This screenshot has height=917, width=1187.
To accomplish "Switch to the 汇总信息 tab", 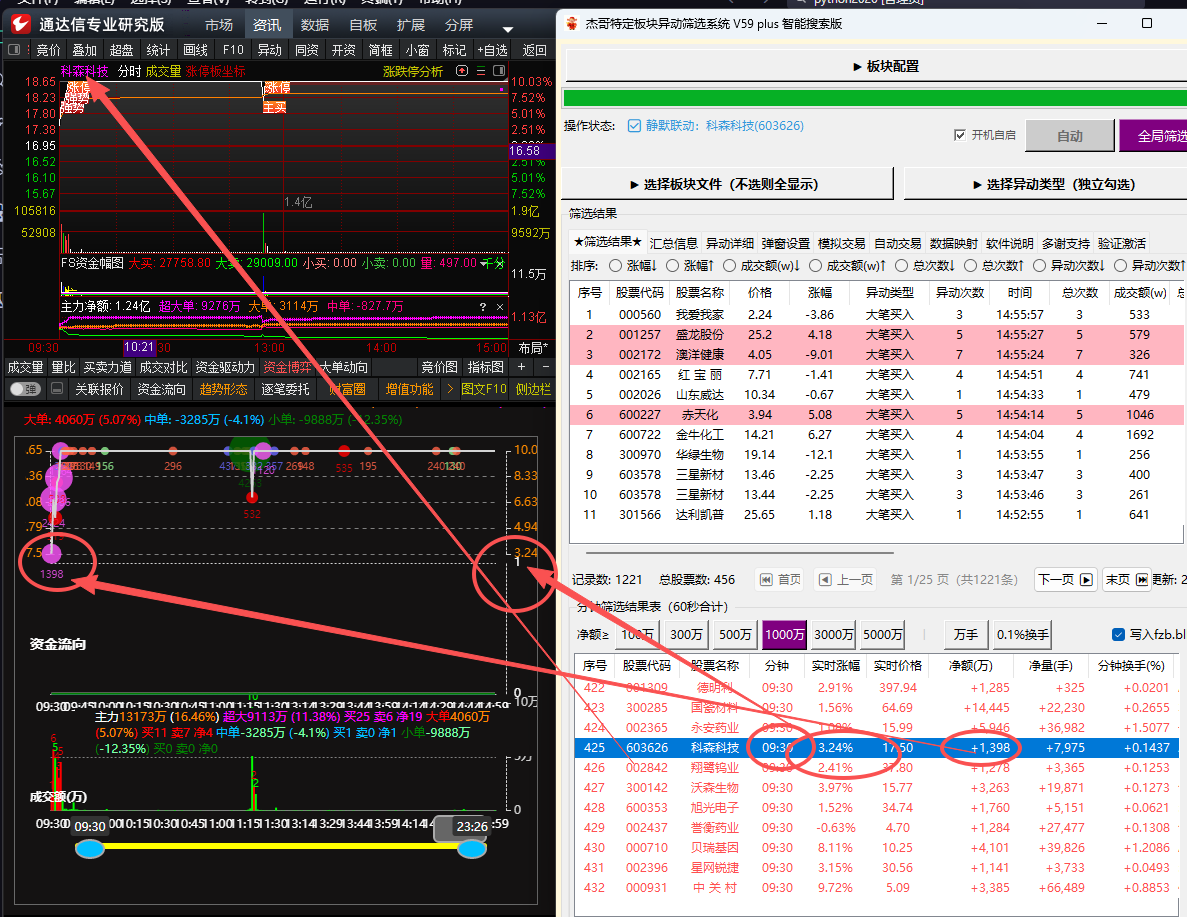I will click(674, 243).
